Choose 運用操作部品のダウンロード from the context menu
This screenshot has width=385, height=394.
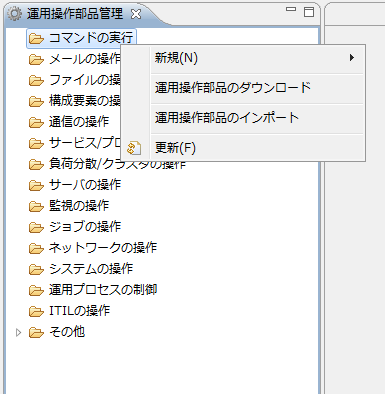pos(243,88)
